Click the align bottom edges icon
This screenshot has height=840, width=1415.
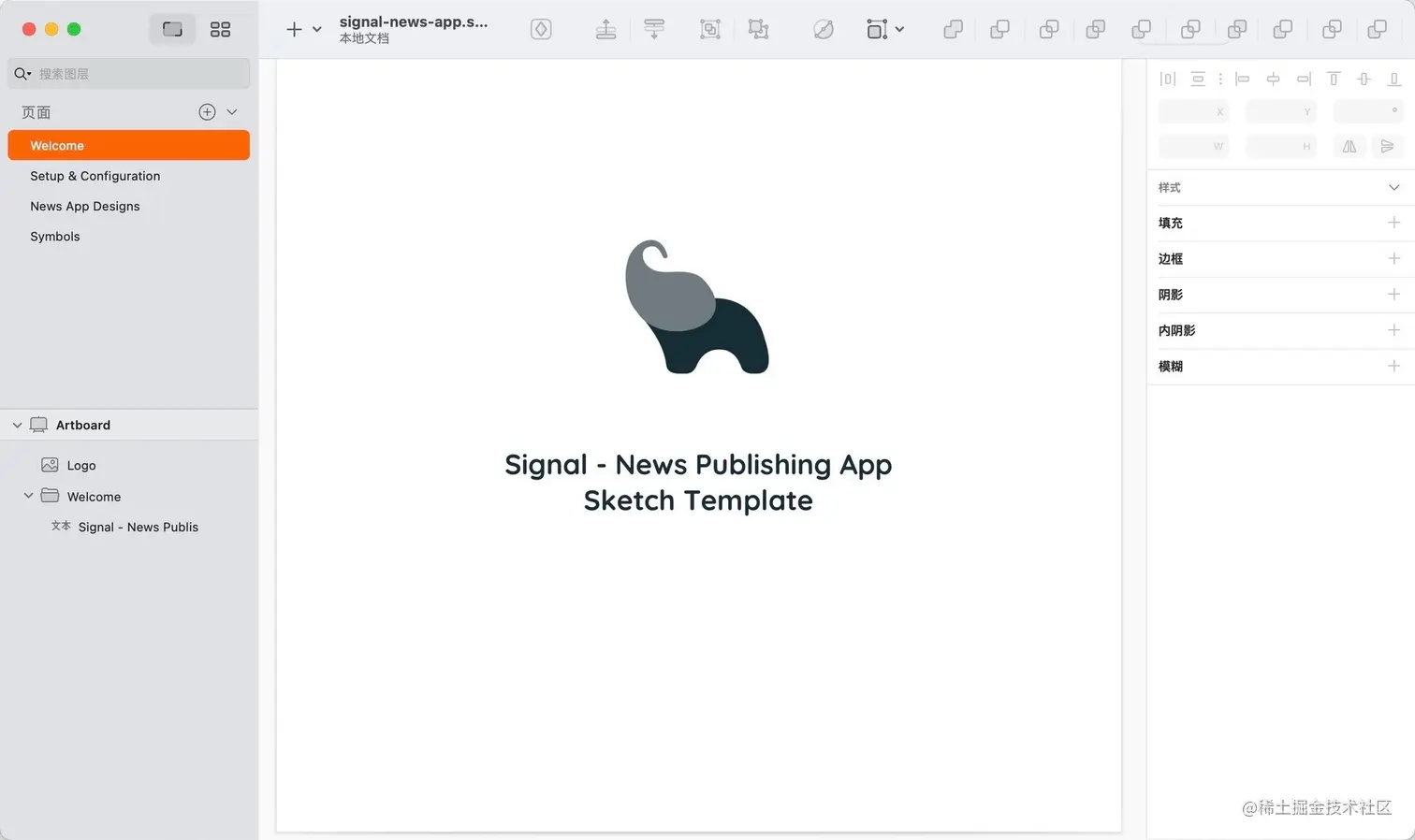click(x=1394, y=80)
